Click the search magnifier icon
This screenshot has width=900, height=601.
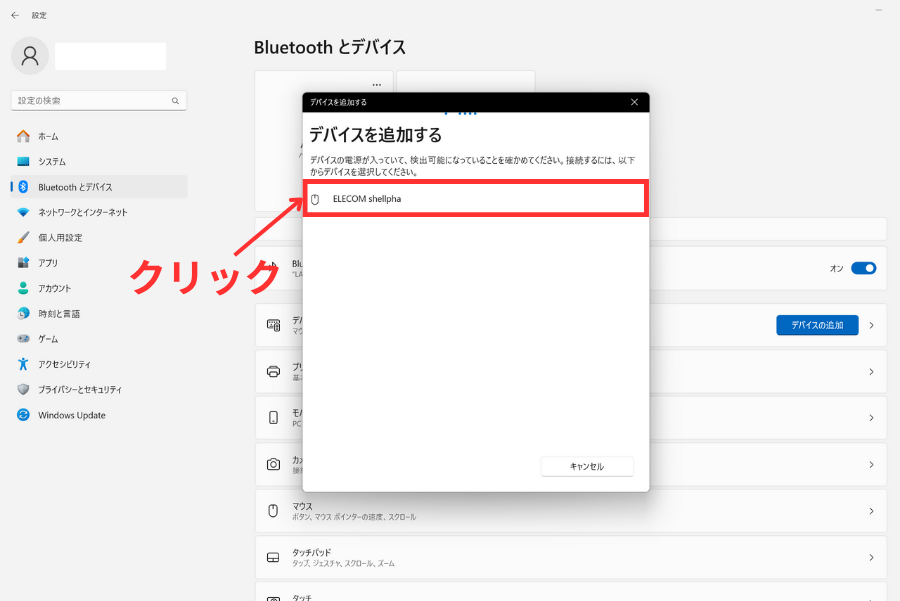tap(175, 100)
